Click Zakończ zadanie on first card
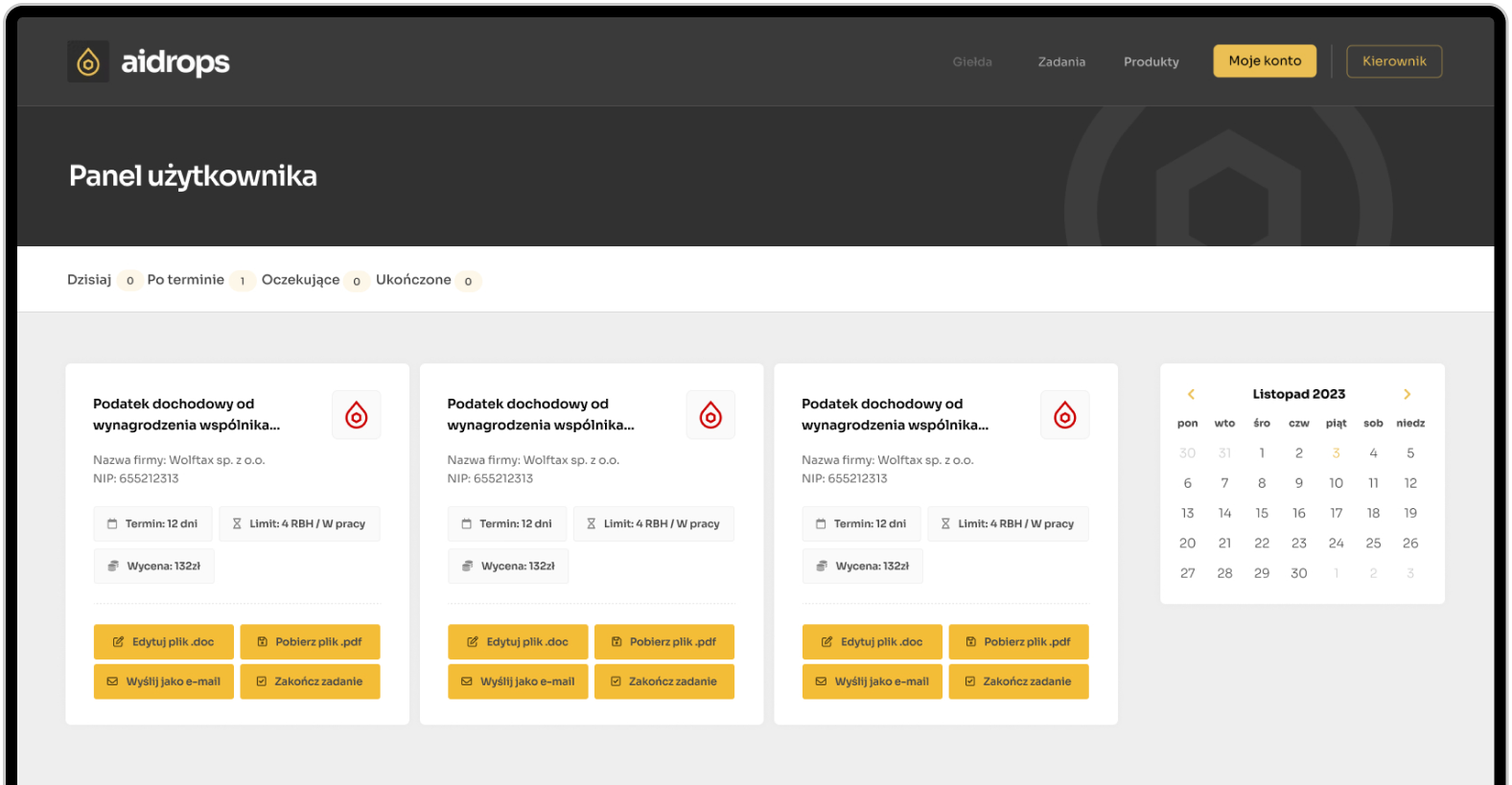This screenshot has width=1512, height=785. [310, 681]
